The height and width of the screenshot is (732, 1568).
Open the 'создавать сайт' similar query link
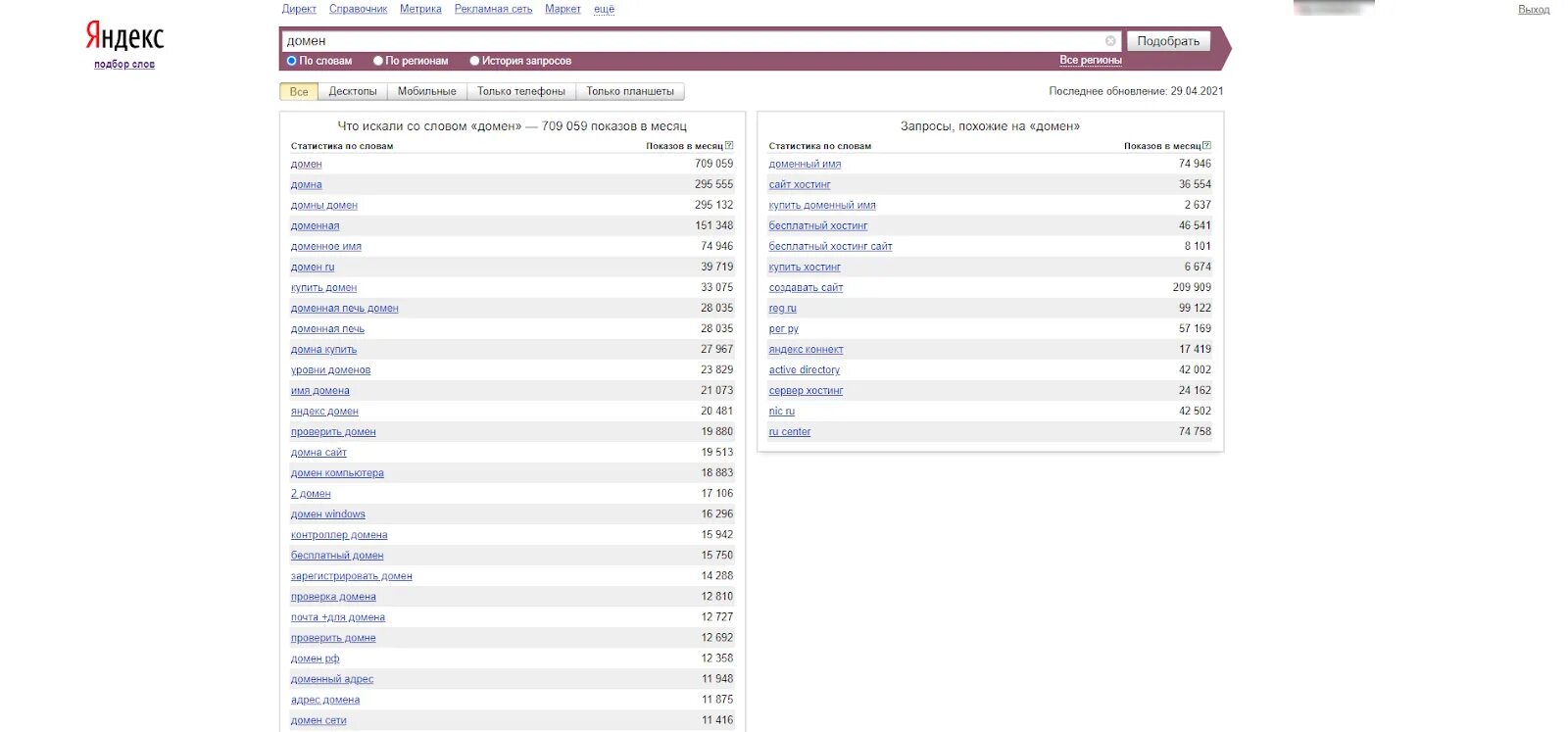806,288
